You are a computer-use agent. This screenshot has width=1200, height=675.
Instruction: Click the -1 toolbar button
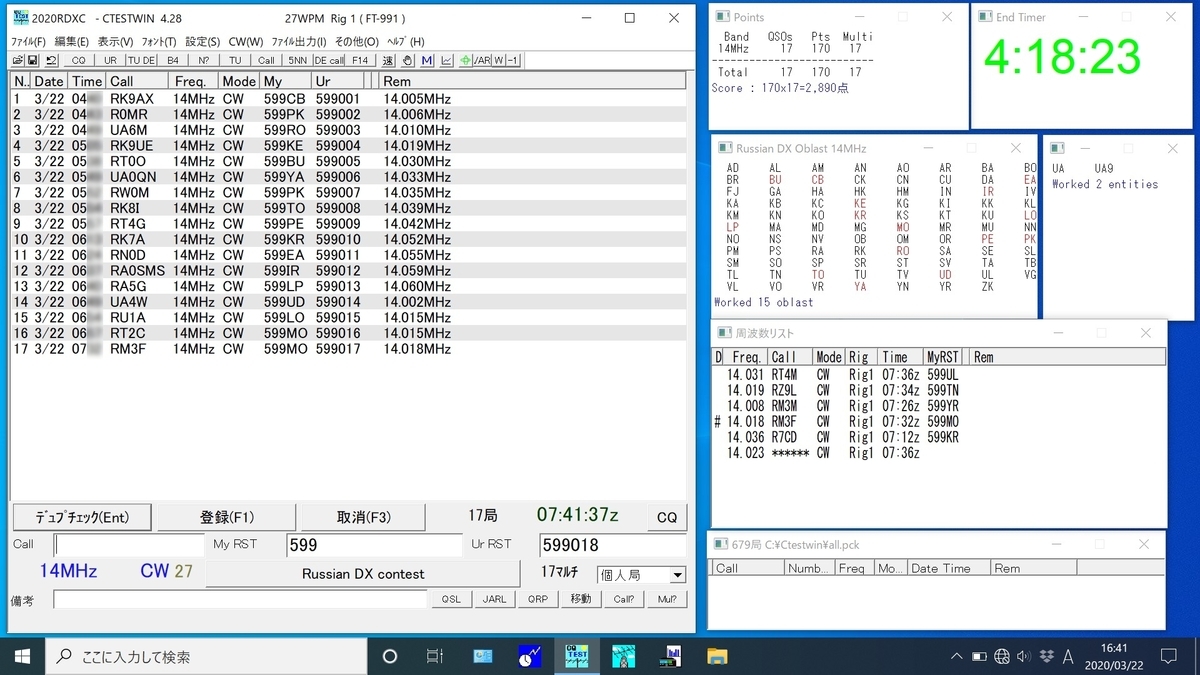pos(512,60)
